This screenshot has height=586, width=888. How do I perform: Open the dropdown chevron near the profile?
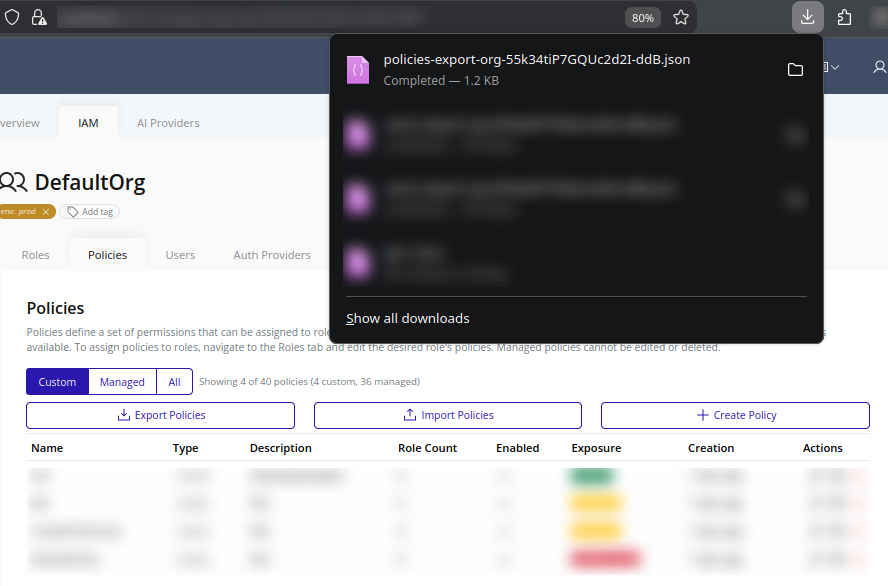click(x=834, y=66)
